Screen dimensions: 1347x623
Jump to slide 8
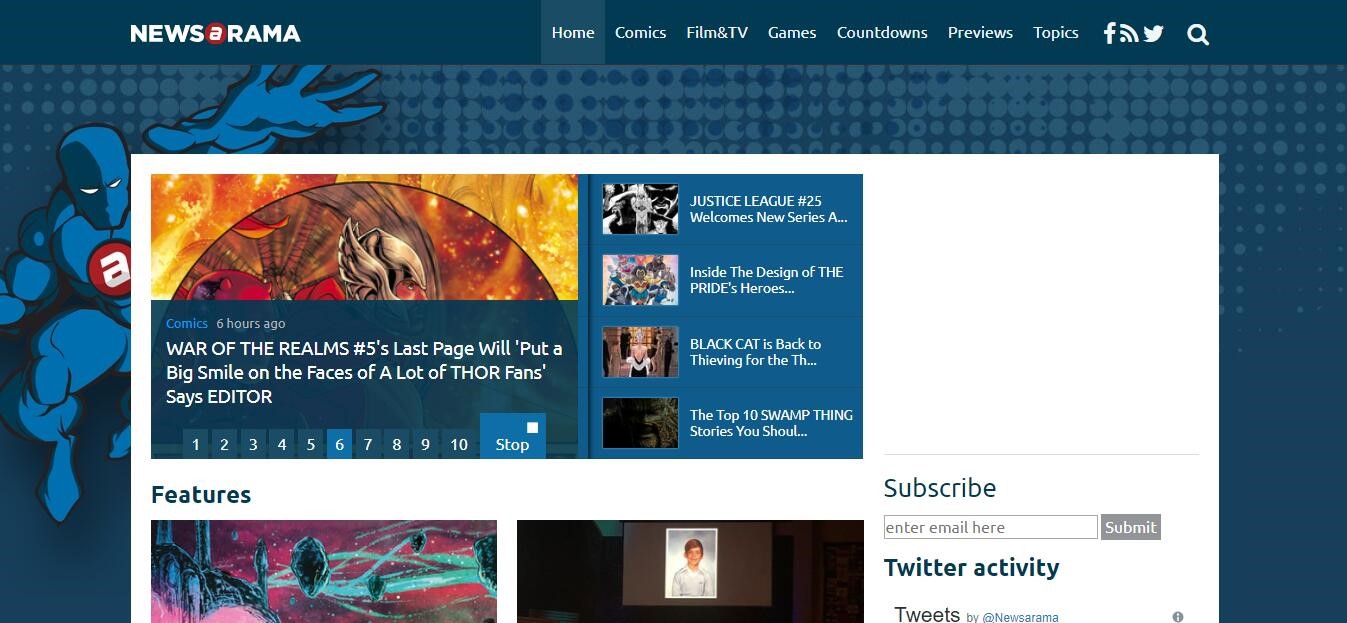coord(397,444)
